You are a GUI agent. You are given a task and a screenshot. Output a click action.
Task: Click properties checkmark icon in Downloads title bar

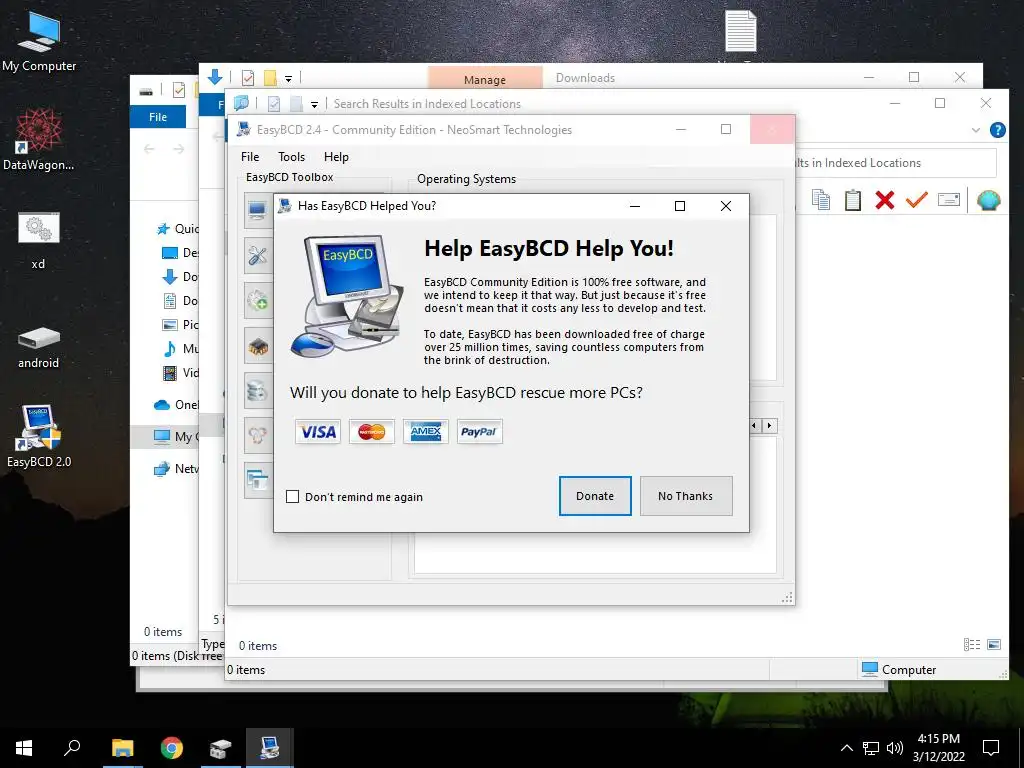tap(248, 78)
